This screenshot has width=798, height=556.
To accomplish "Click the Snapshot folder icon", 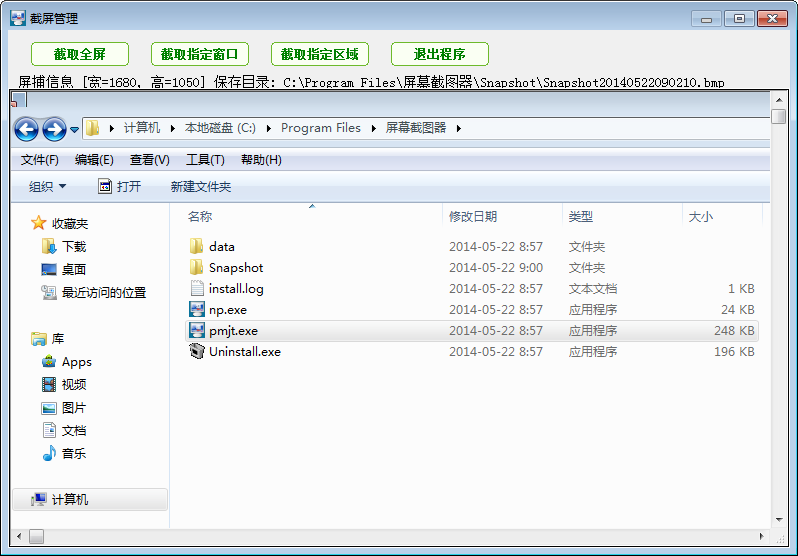I will (x=196, y=267).
